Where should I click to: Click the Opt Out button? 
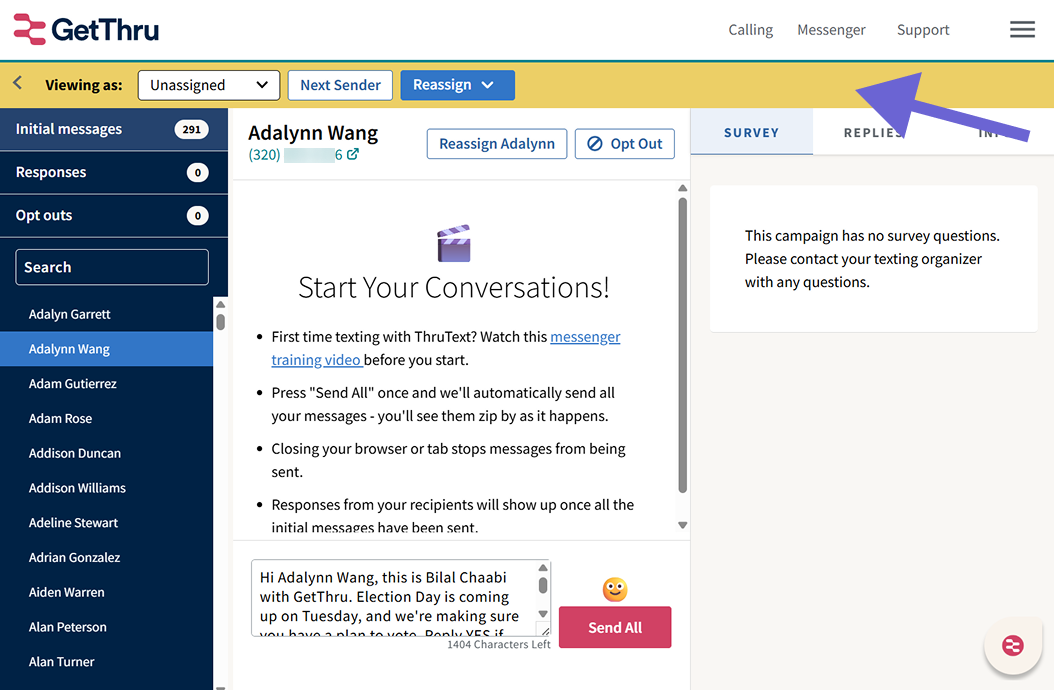coord(624,144)
